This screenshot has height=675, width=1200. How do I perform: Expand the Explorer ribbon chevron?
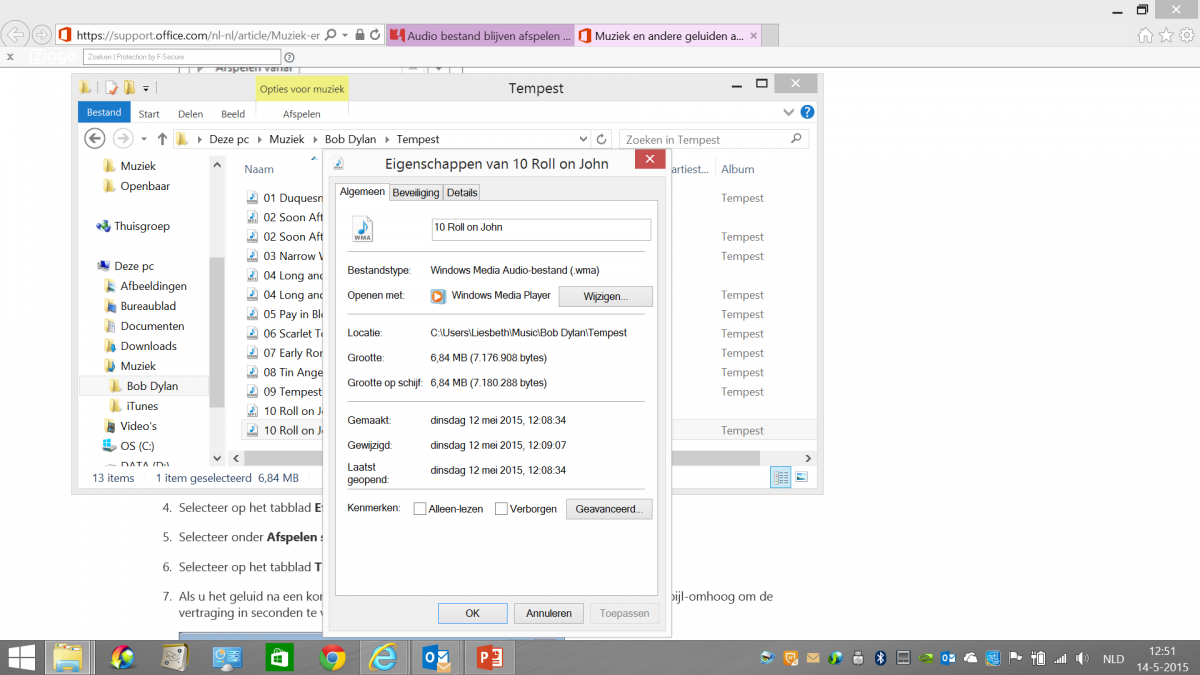click(x=788, y=112)
